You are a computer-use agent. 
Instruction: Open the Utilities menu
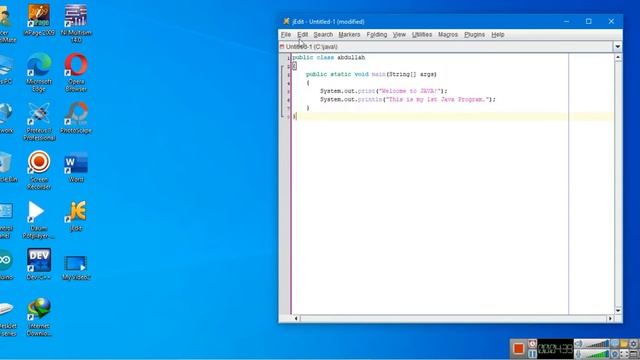point(422,35)
